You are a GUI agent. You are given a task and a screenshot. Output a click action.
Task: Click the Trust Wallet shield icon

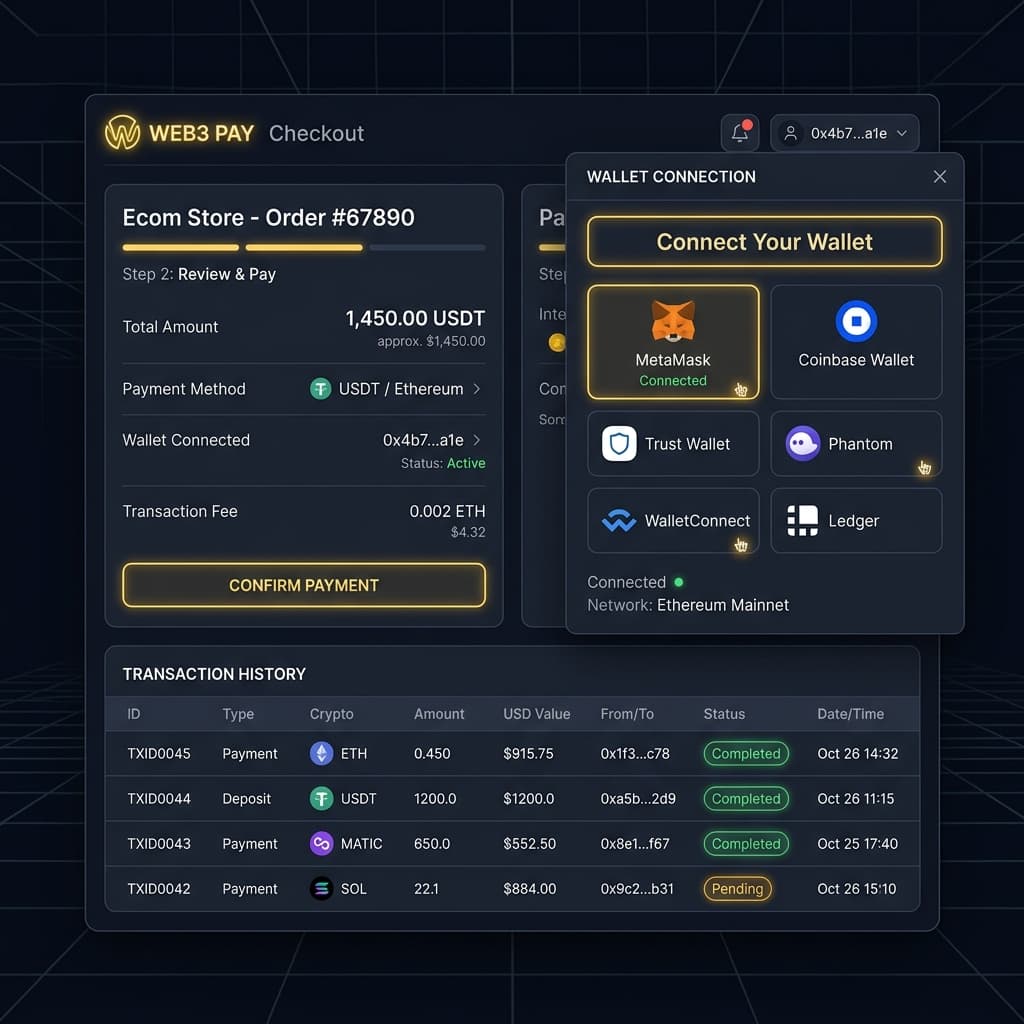pos(619,443)
